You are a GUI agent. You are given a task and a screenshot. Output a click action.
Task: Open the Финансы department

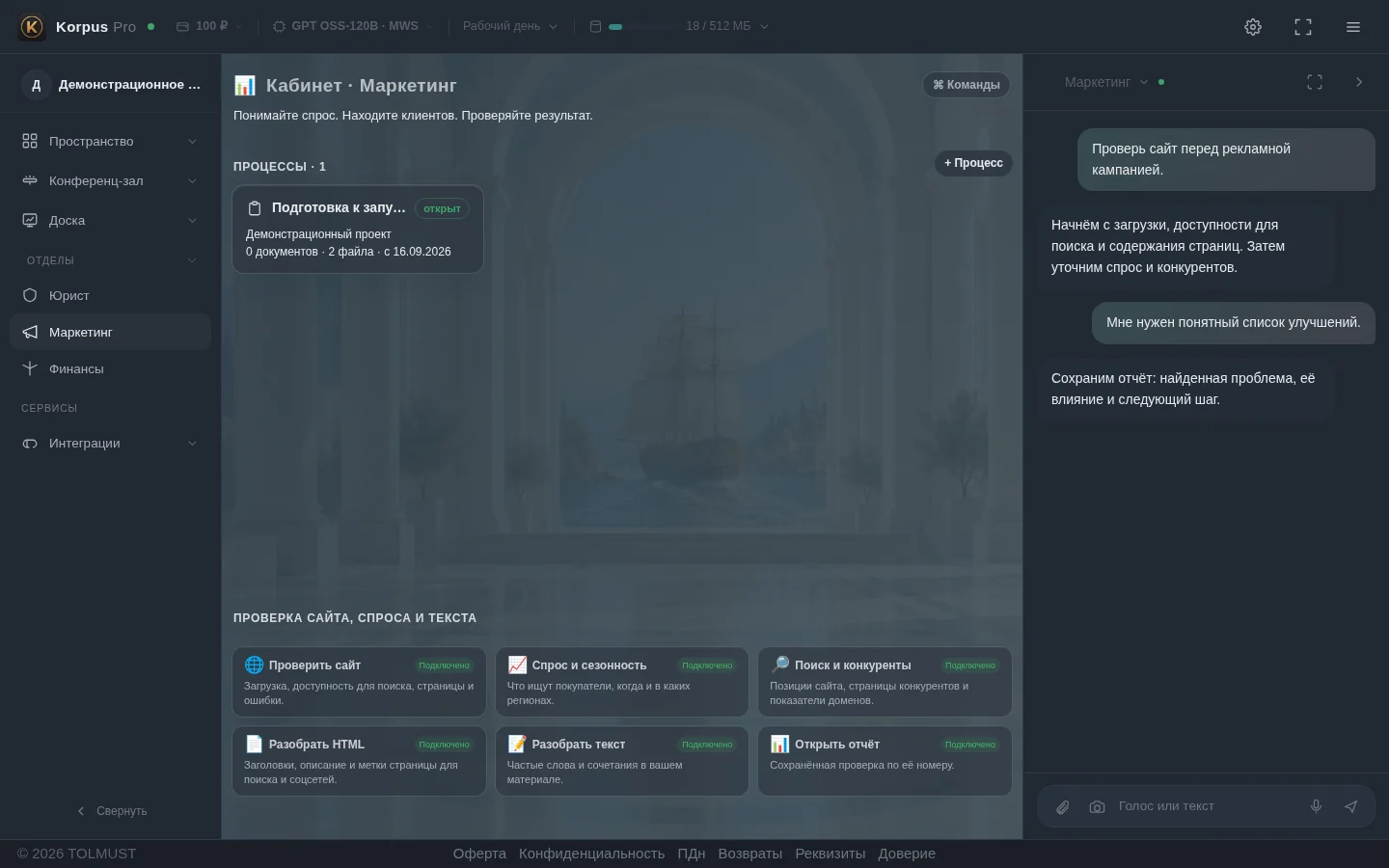click(x=110, y=369)
